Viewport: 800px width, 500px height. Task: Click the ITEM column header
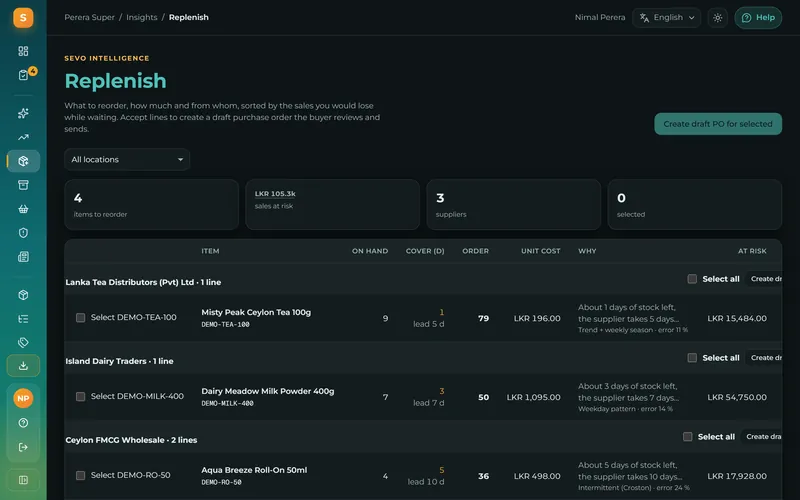click(210, 251)
